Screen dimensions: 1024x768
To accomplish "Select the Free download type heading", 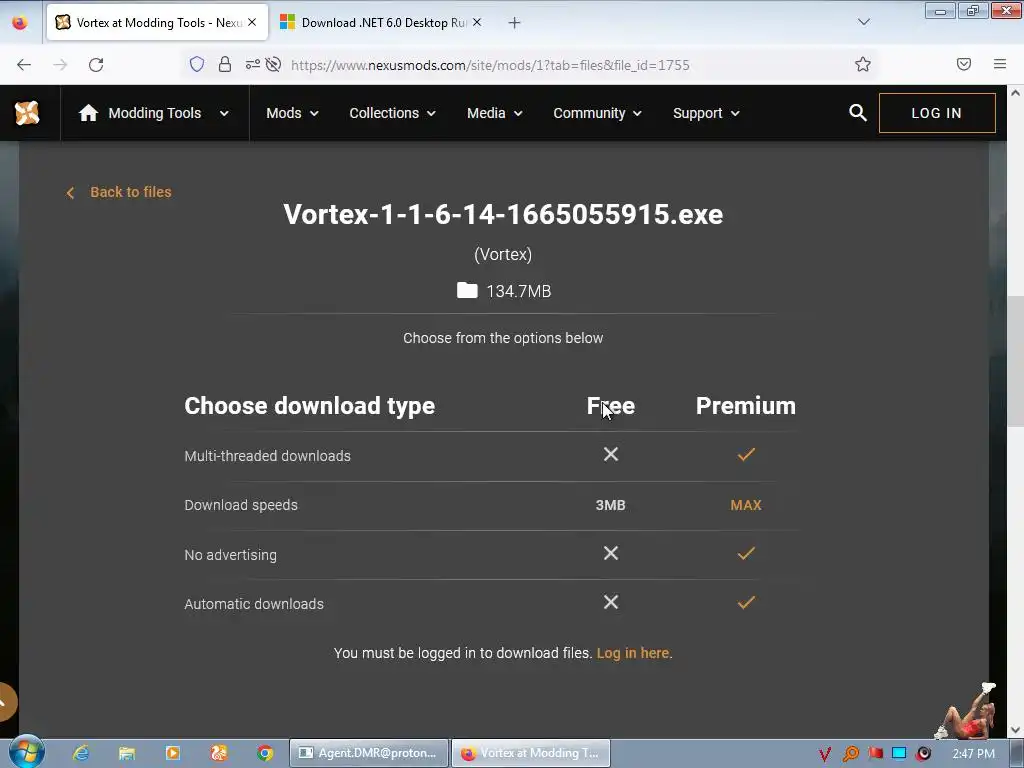I will [611, 406].
